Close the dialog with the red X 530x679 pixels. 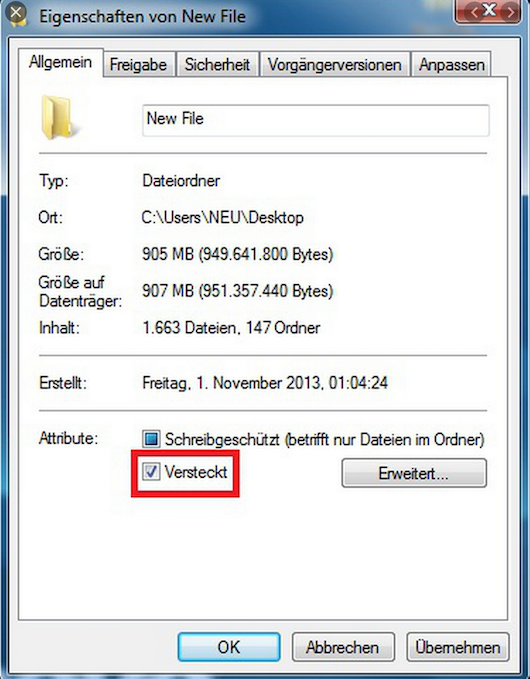(x=489, y=11)
